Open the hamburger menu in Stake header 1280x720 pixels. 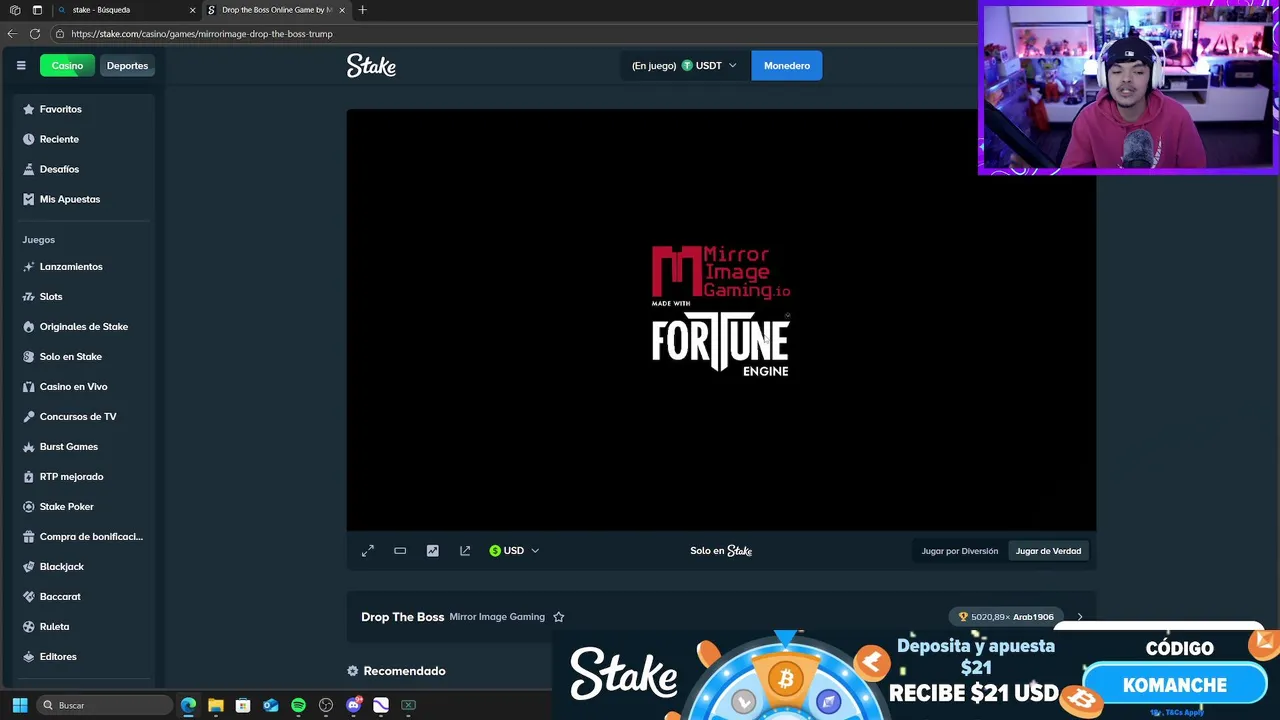tap(21, 66)
